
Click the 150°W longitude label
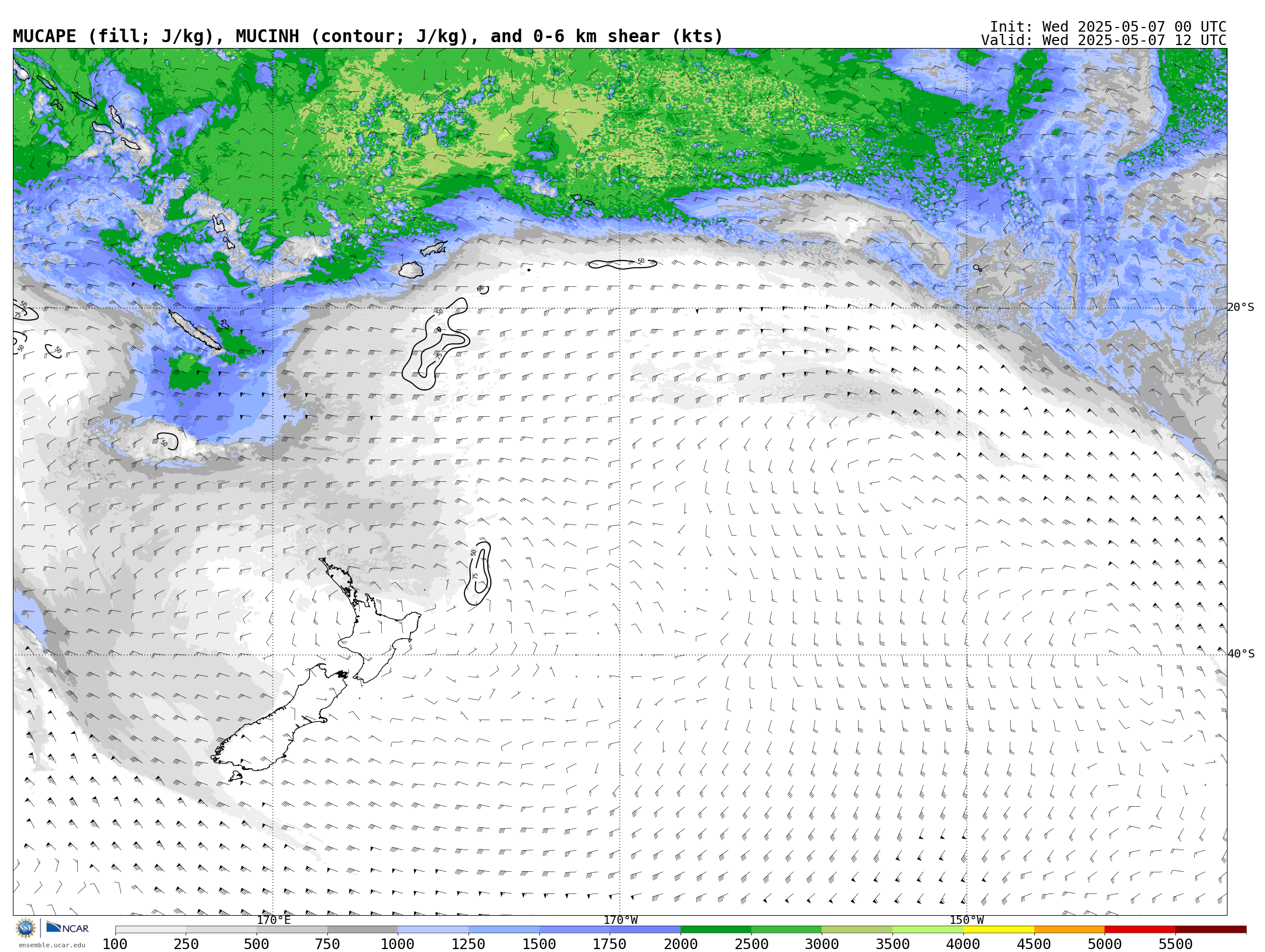(x=966, y=920)
